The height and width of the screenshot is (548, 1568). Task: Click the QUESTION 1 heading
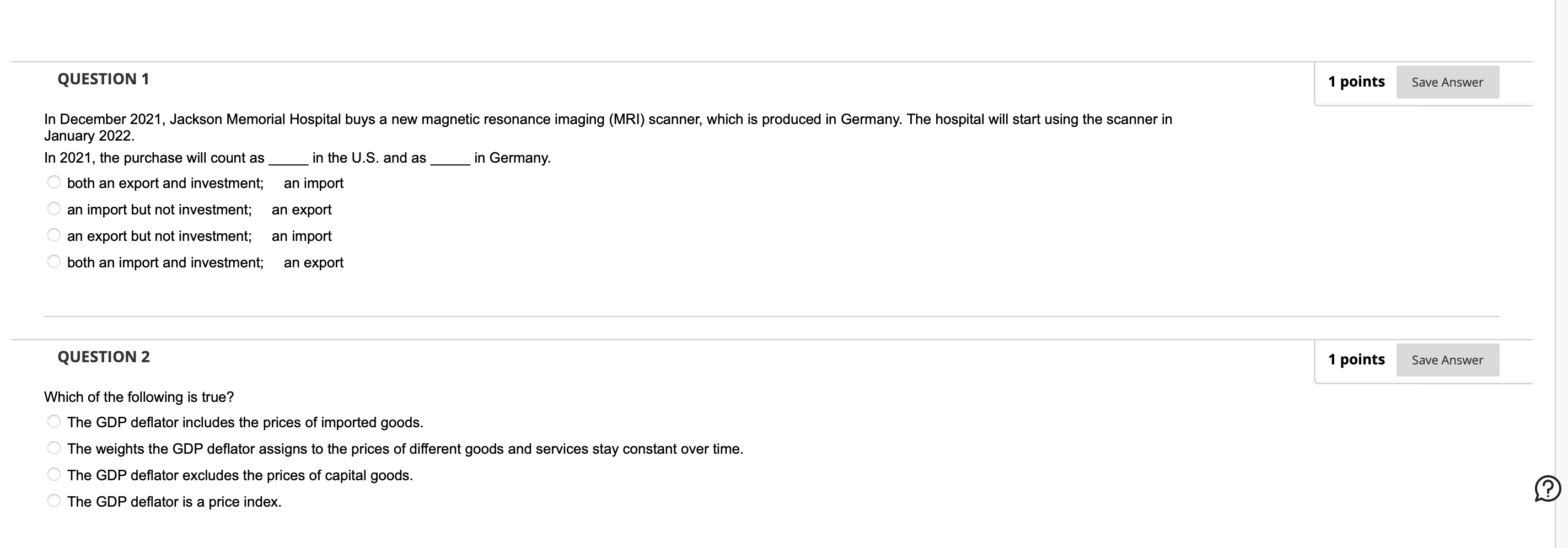pyautogui.click(x=104, y=79)
